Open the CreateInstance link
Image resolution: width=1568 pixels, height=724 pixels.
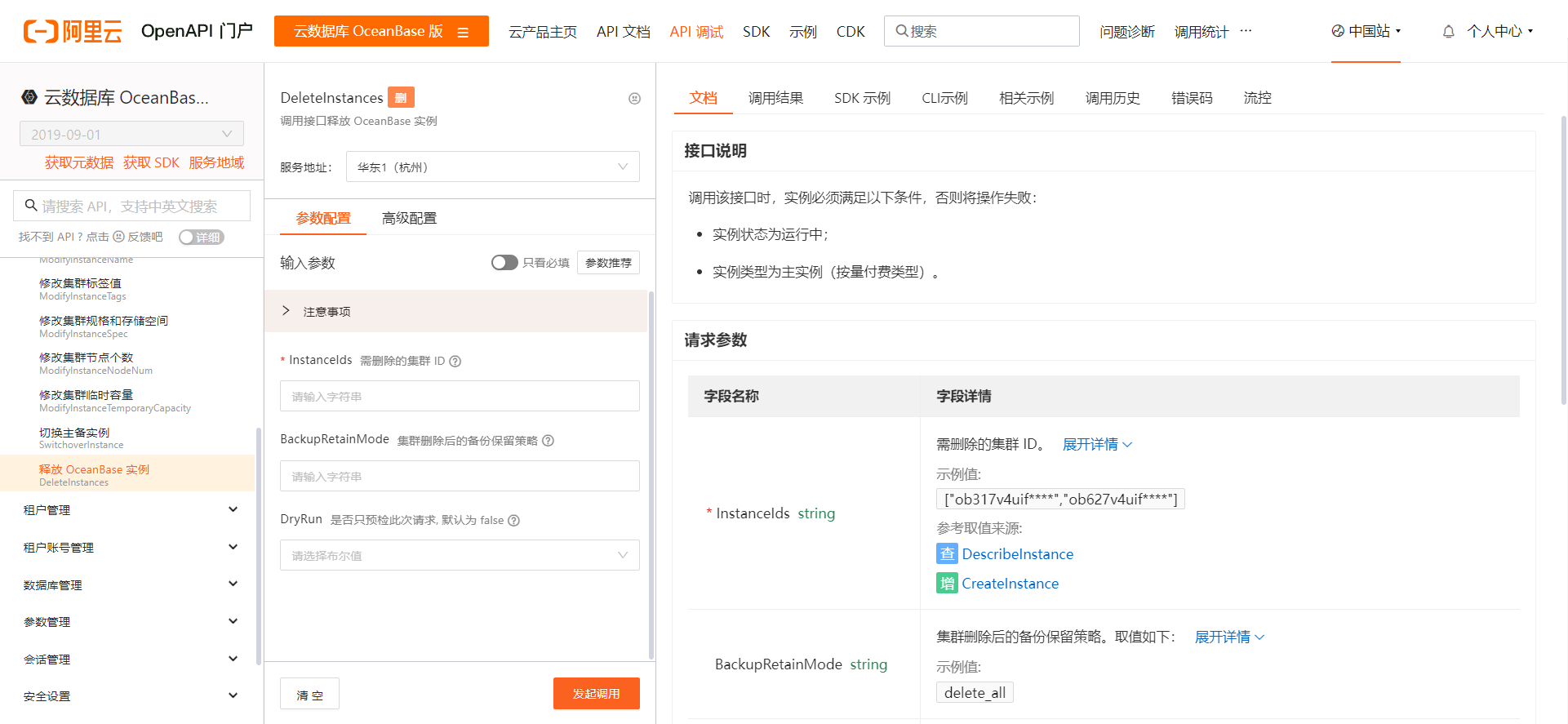pos(1010,584)
